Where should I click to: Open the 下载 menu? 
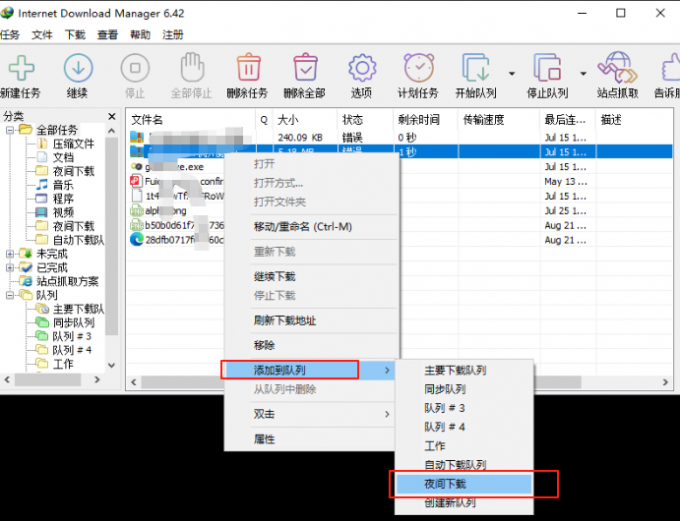pyautogui.click(x=75, y=35)
